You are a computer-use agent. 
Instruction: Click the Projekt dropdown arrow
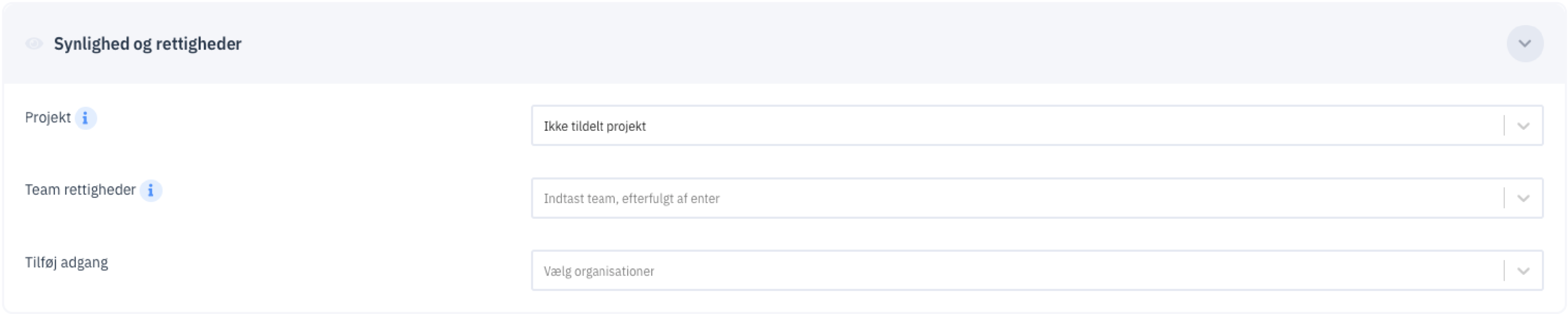click(x=1523, y=126)
